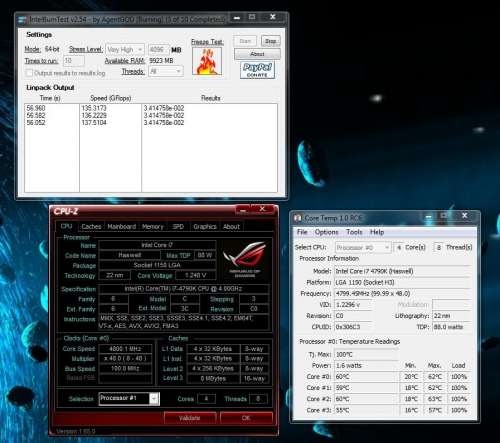Minimize the IntelBurnTest window
The width and height of the screenshot is (500, 443).
[237, 18]
